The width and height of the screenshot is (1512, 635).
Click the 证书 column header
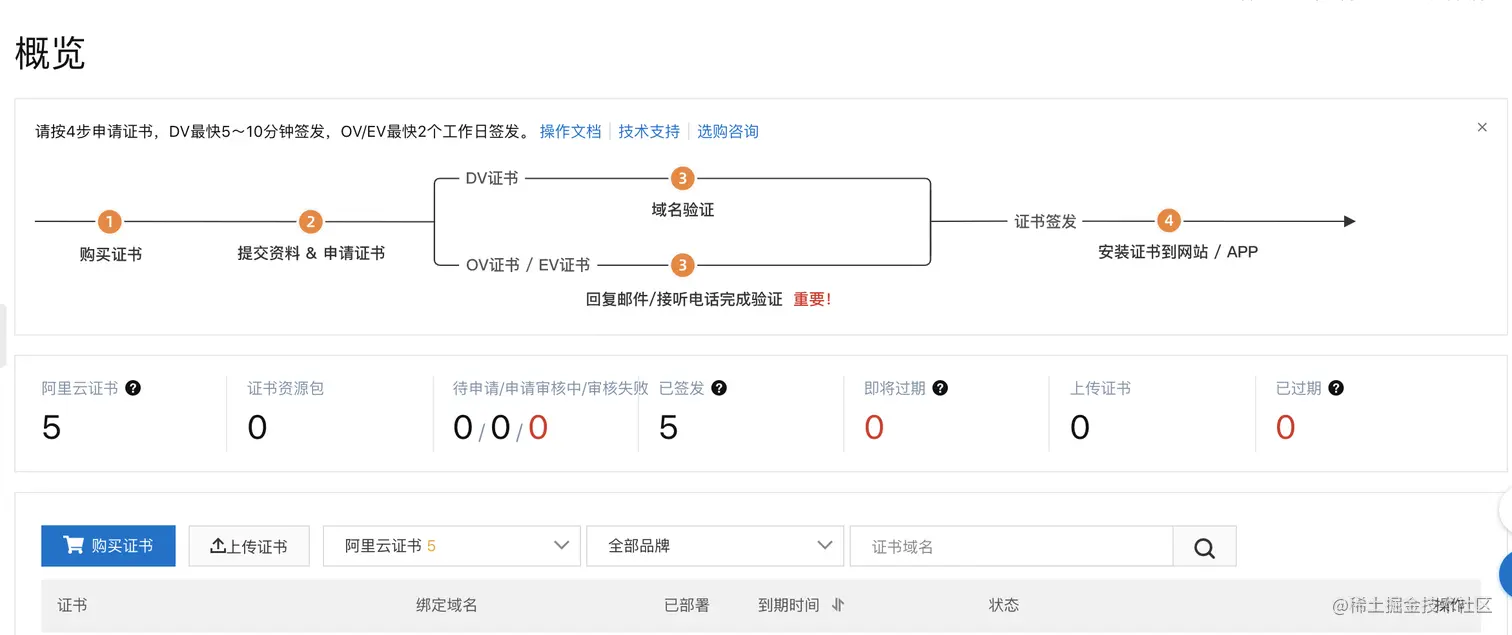pyautogui.click(x=72, y=605)
